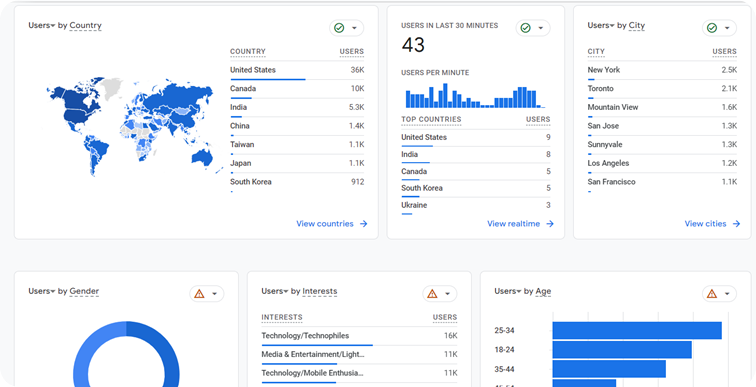This screenshot has width=756, height=387.
Task: Click CITY column header in city table
Action: (x=596, y=52)
